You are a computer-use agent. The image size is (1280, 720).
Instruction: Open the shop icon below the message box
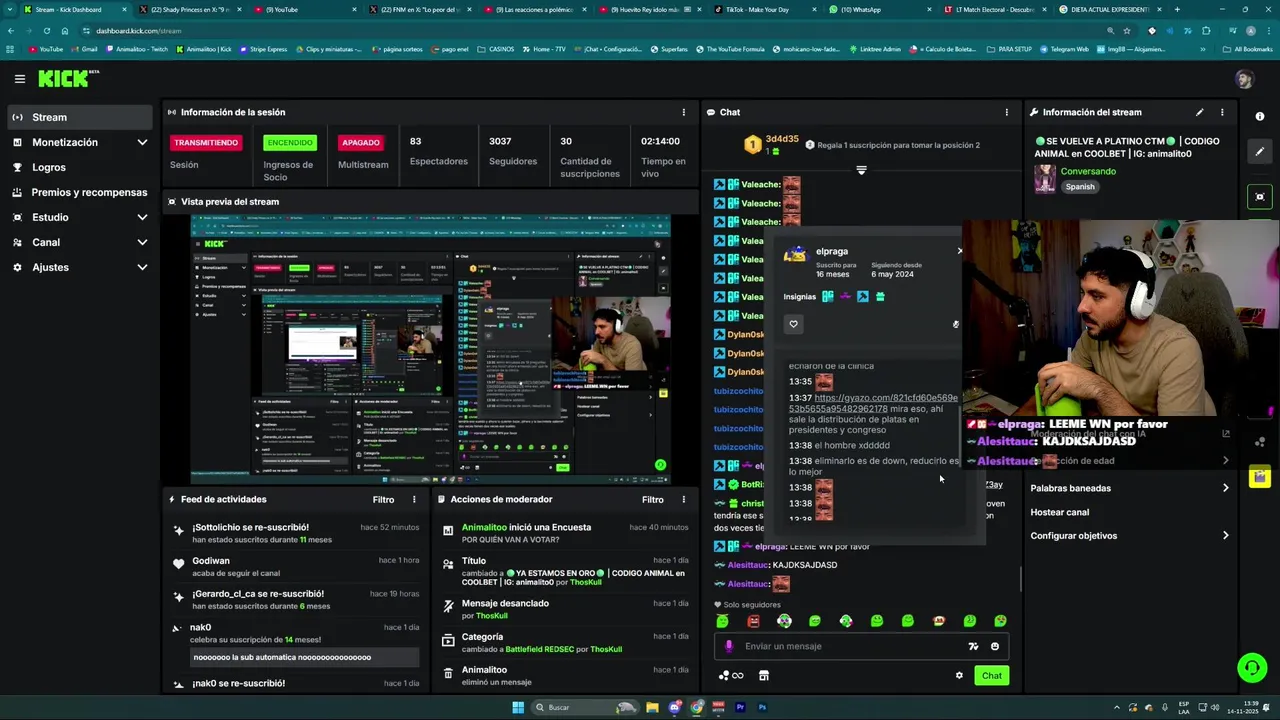pyautogui.click(x=764, y=675)
